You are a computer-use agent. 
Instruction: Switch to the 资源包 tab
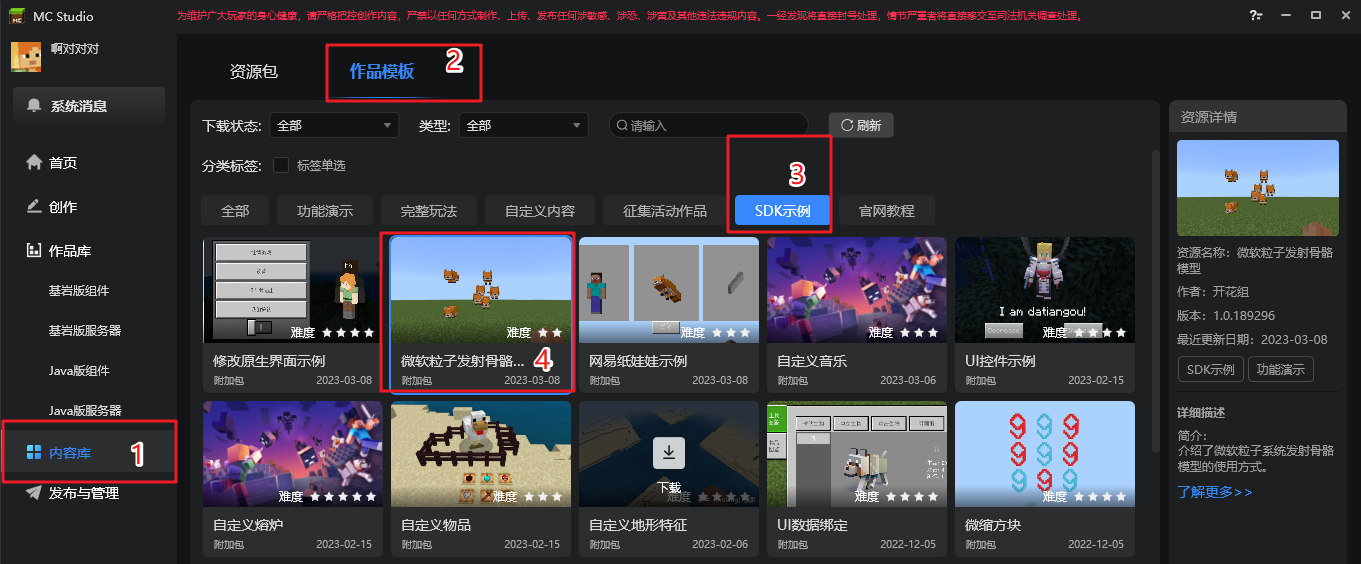[x=254, y=72]
